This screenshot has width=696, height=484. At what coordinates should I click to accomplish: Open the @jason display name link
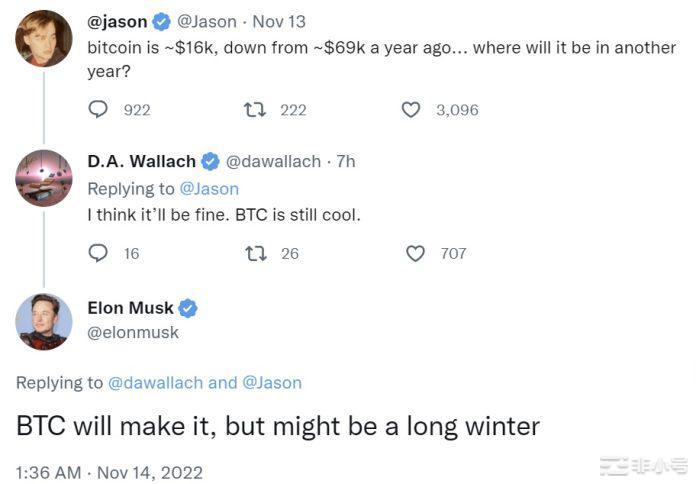tap(117, 22)
